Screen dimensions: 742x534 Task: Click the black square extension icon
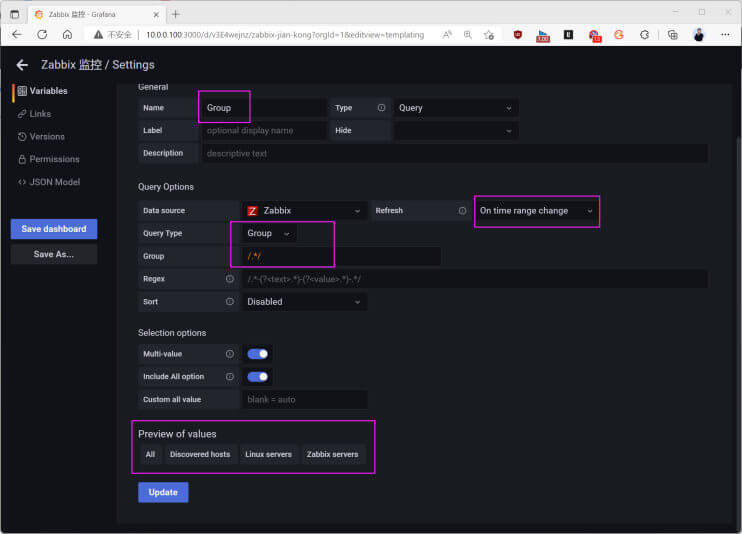tap(568, 35)
